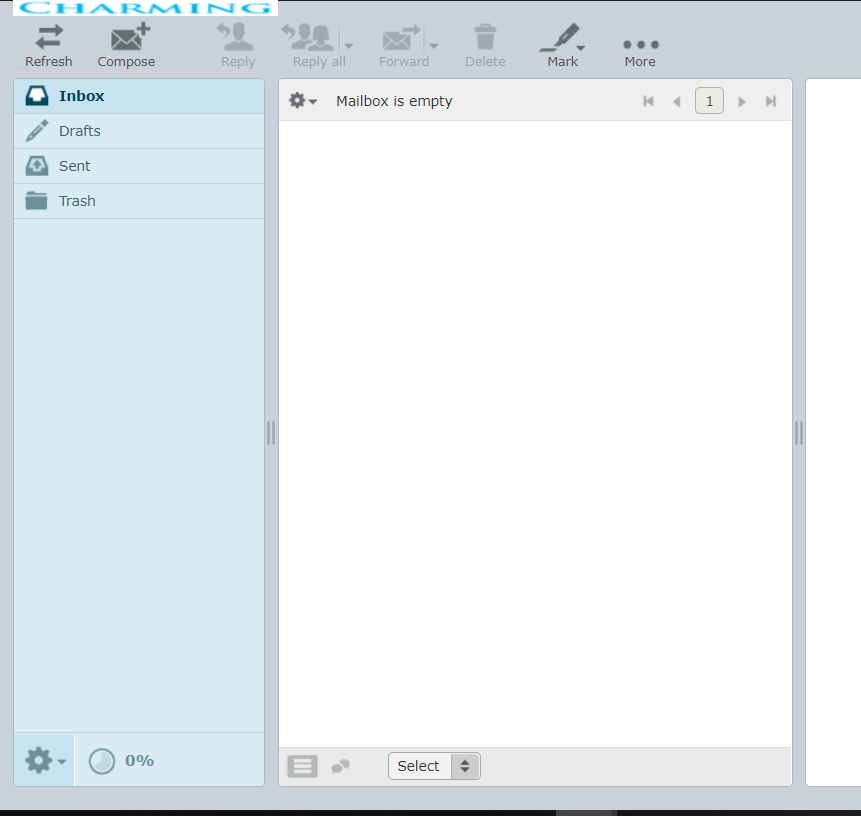This screenshot has width=861, height=816.
Task: Switch to threads view mode
Action: [340, 766]
